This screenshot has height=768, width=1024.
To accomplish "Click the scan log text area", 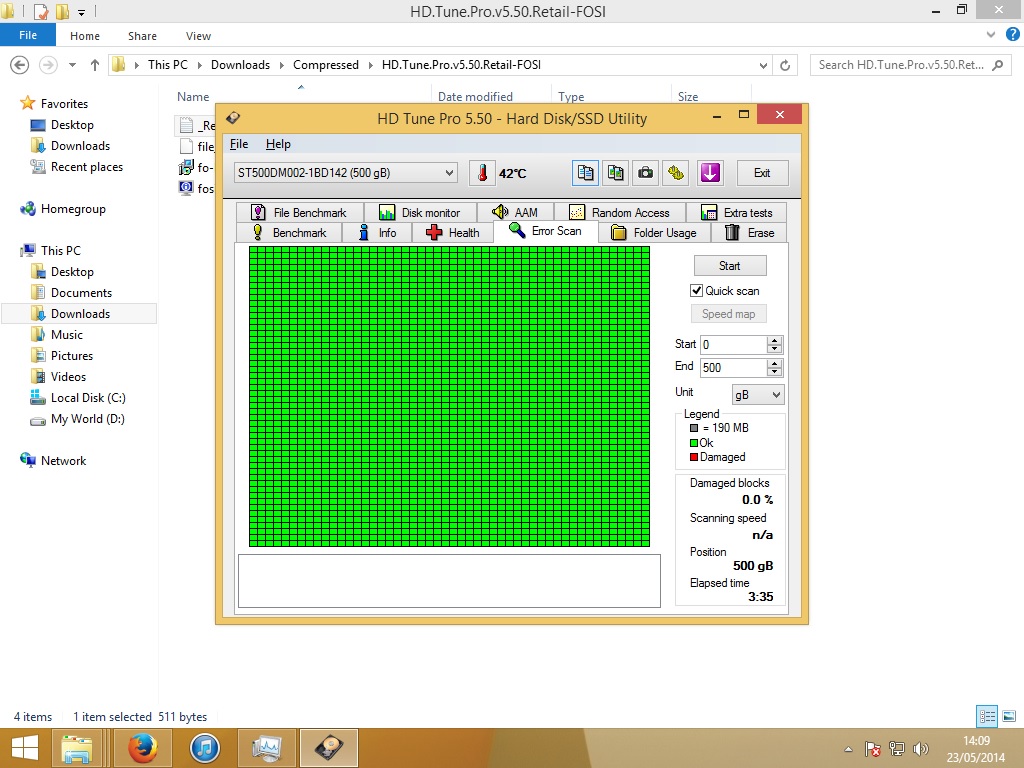I will [x=449, y=581].
